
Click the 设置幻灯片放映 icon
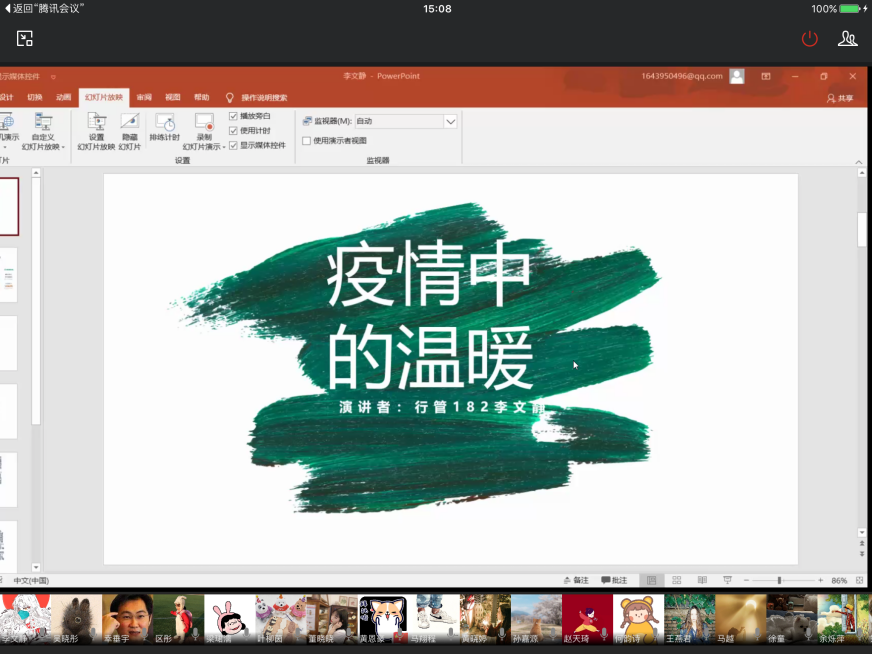(x=96, y=129)
